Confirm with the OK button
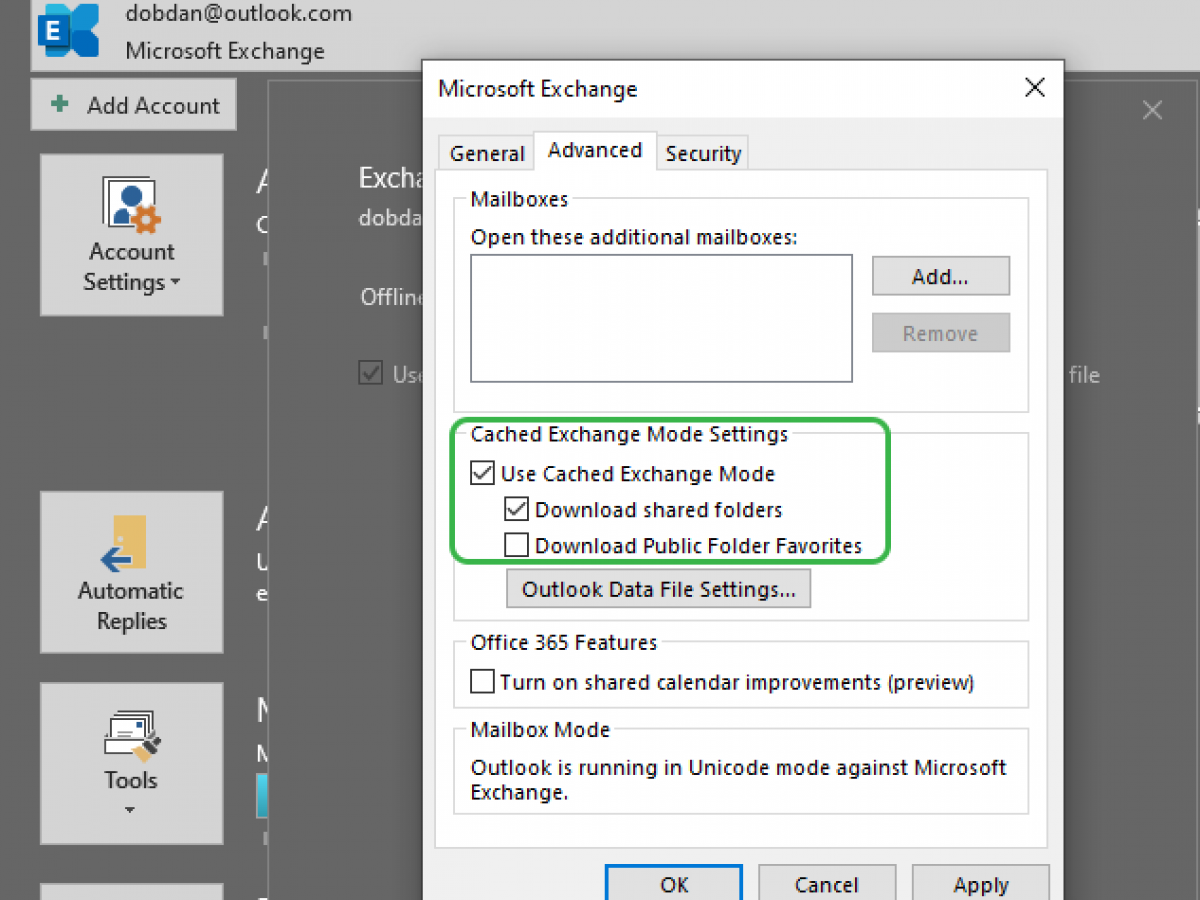Image resolution: width=1200 pixels, height=900 pixels. pos(674,883)
